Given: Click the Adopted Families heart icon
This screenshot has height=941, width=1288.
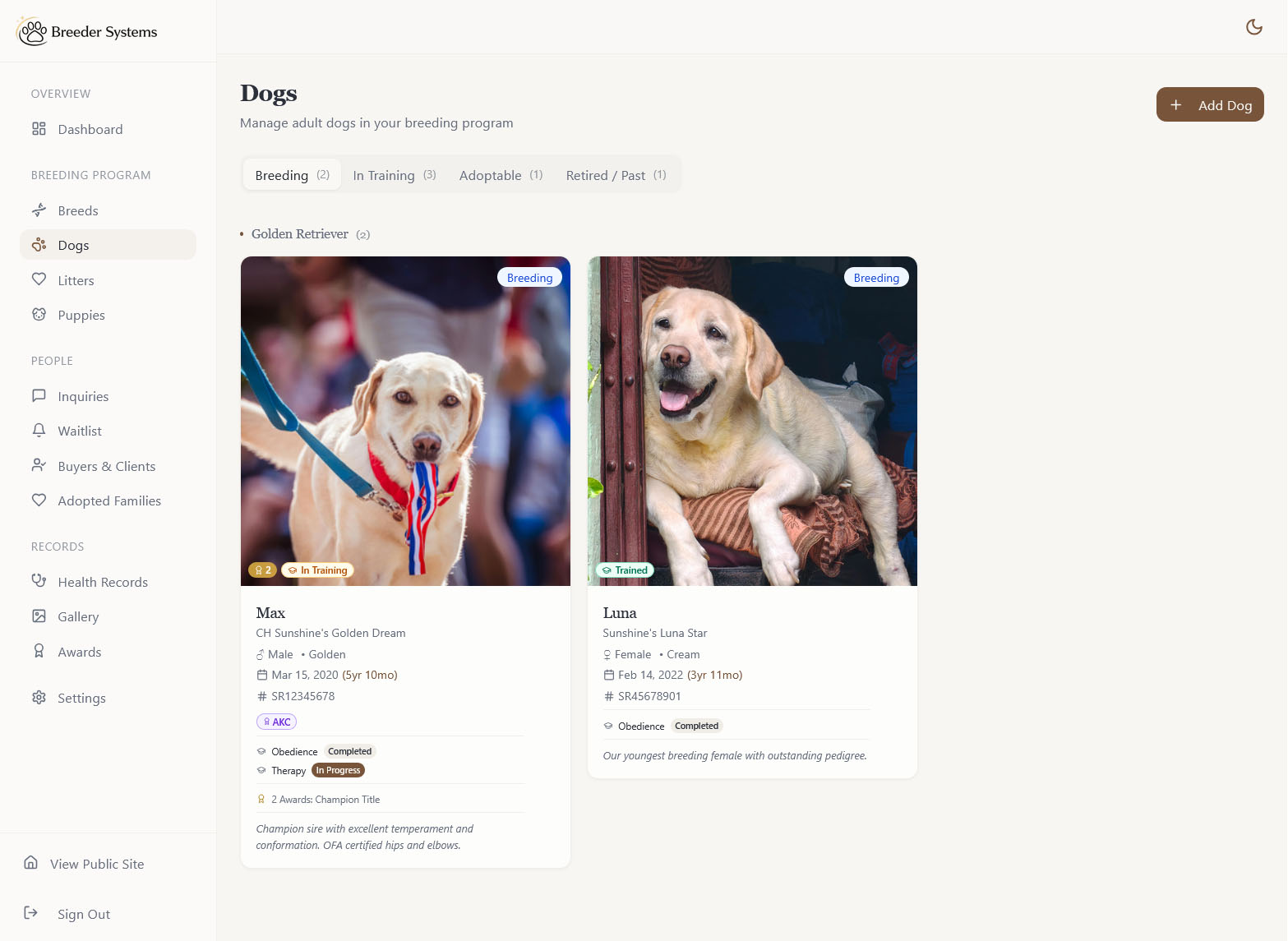Looking at the screenshot, I should [39, 500].
